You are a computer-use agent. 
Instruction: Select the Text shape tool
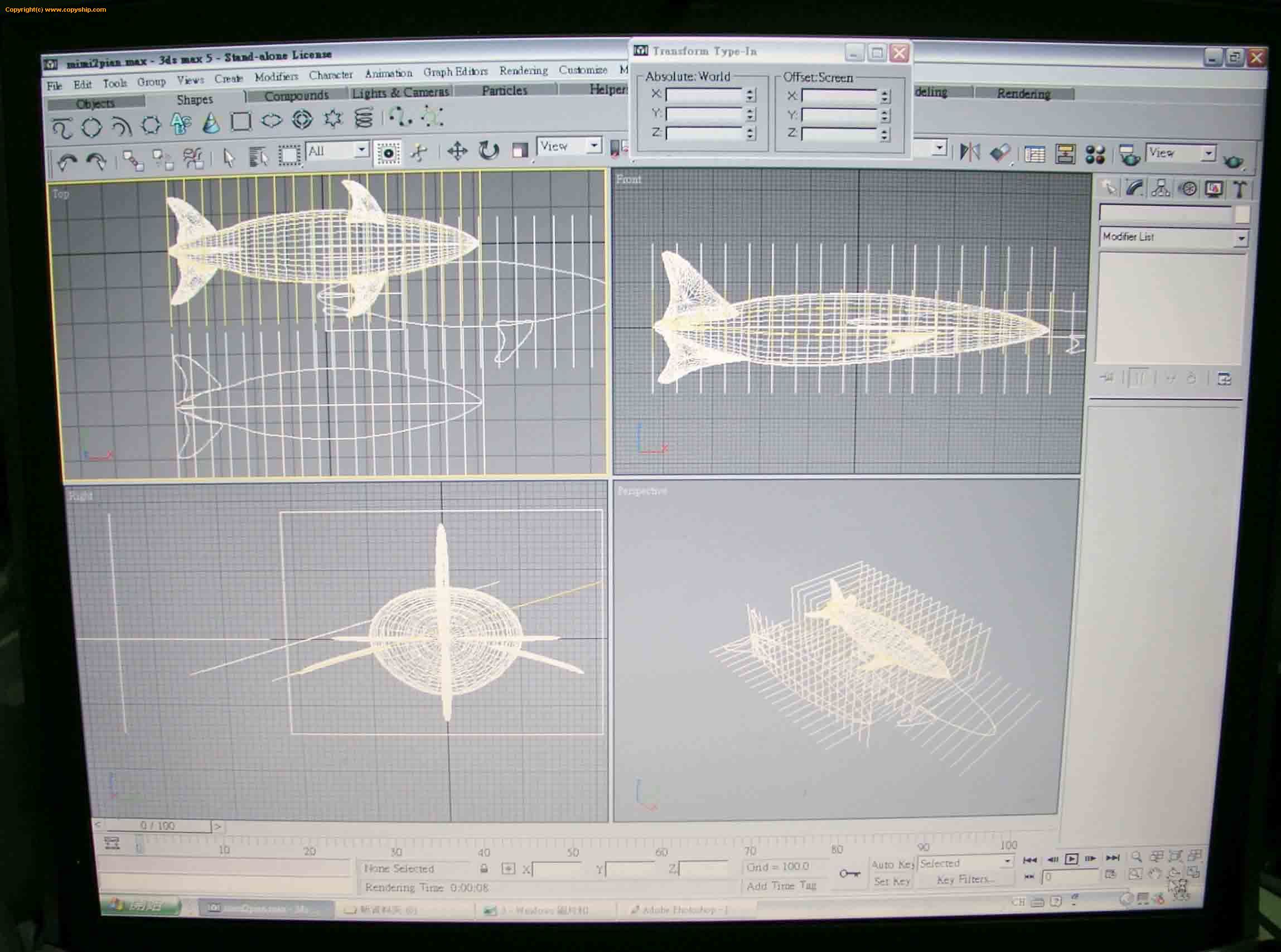181,123
